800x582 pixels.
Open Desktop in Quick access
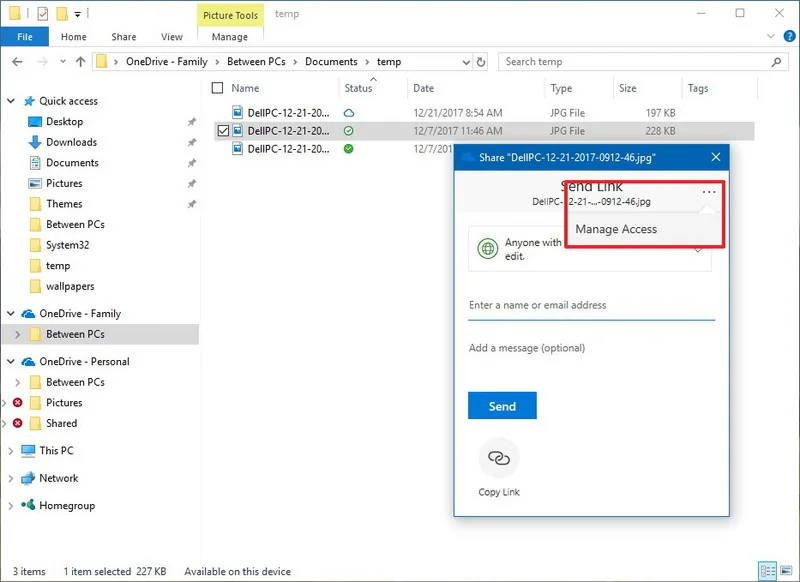(64, 122)
